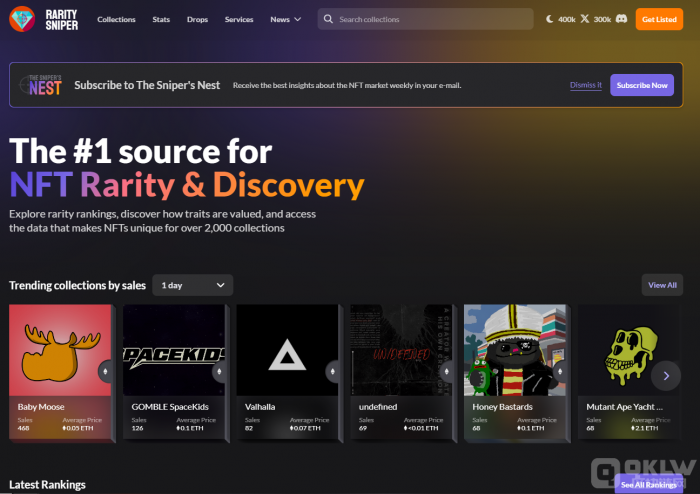
Task: Click Mutant Ape average price 2.1 ETH
Action: pos(645,428)
